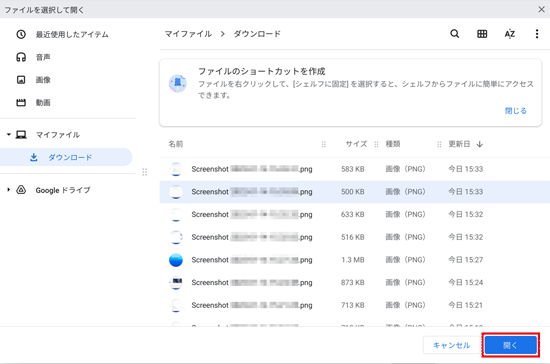Click the 今日 15:24 date cell
This screenshot has width=550, height=364.
(x=465, y=283)
